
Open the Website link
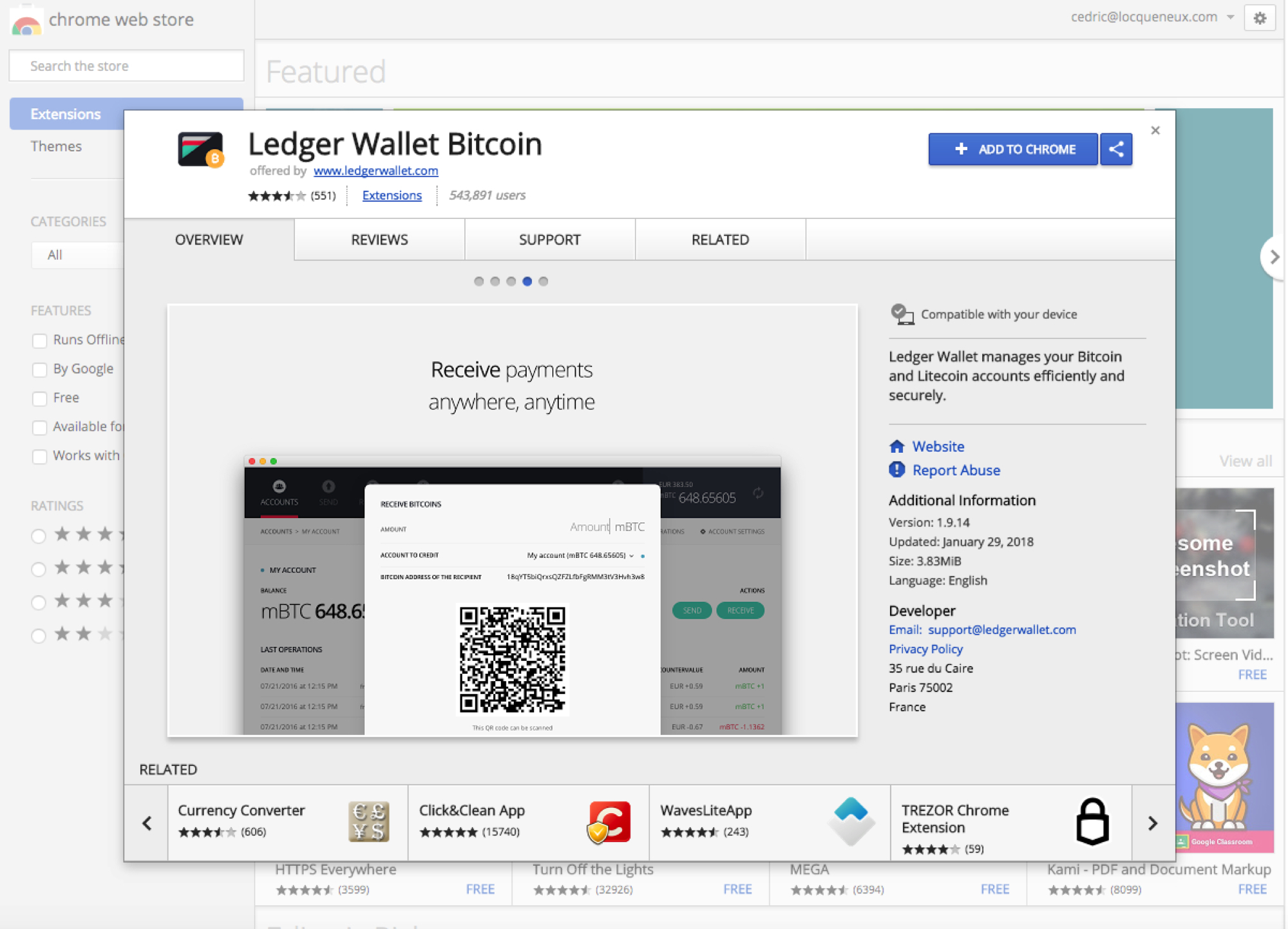click(x=938, y=446)
